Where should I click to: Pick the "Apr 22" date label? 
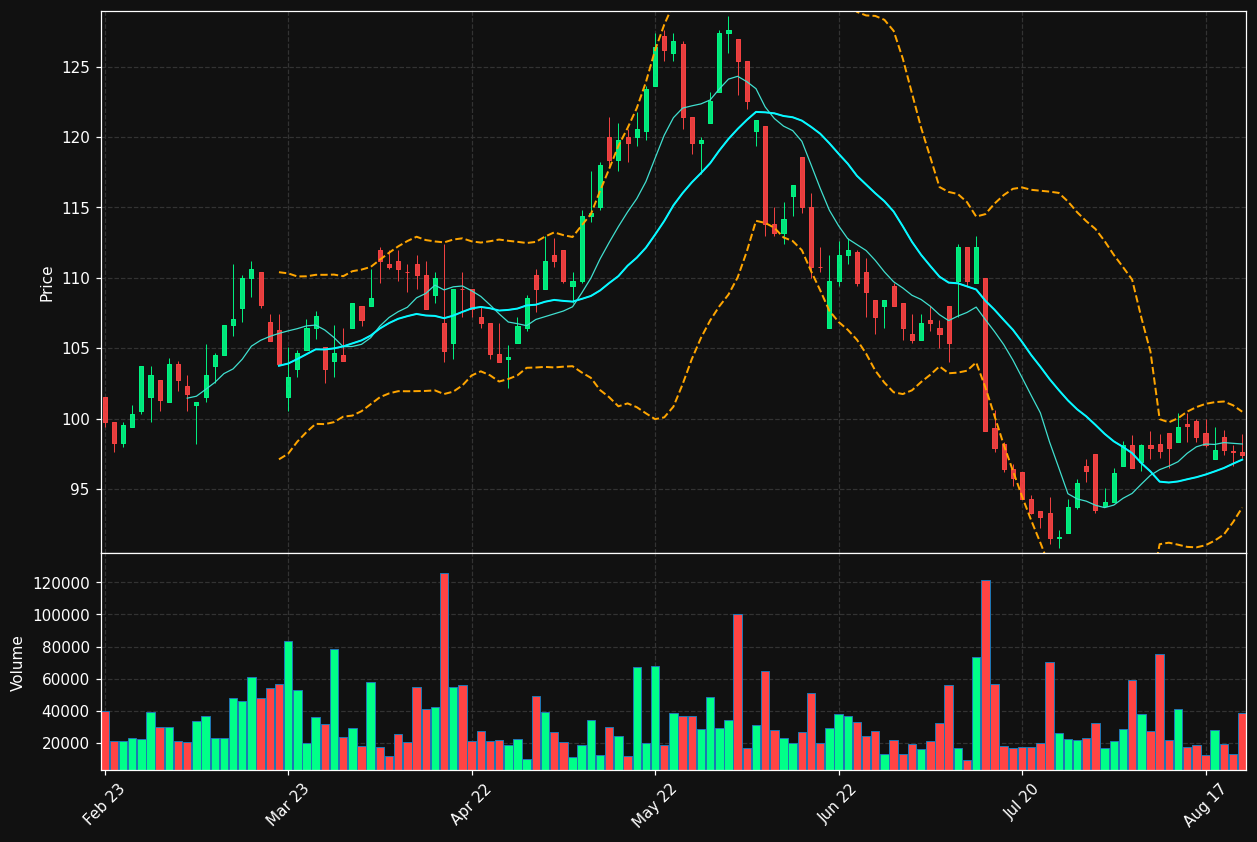point(471,805)
